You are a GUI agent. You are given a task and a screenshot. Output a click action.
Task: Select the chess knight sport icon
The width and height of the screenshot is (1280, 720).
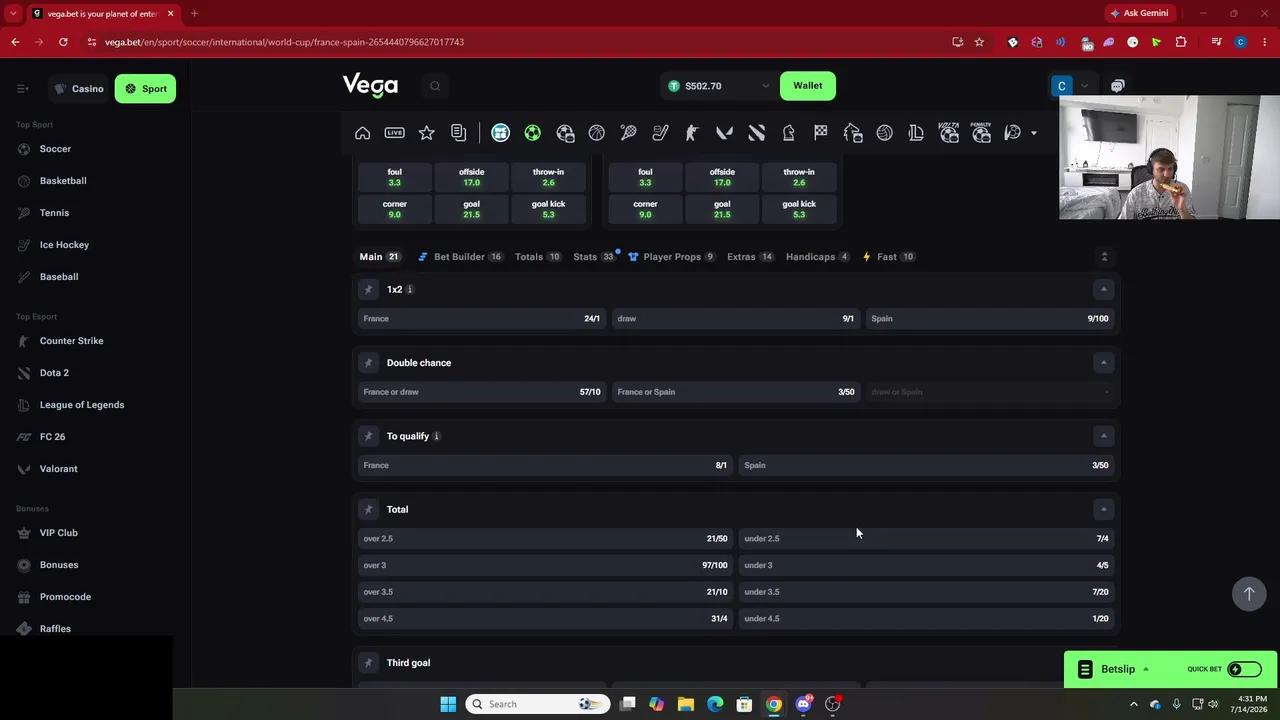pos(789,133)
